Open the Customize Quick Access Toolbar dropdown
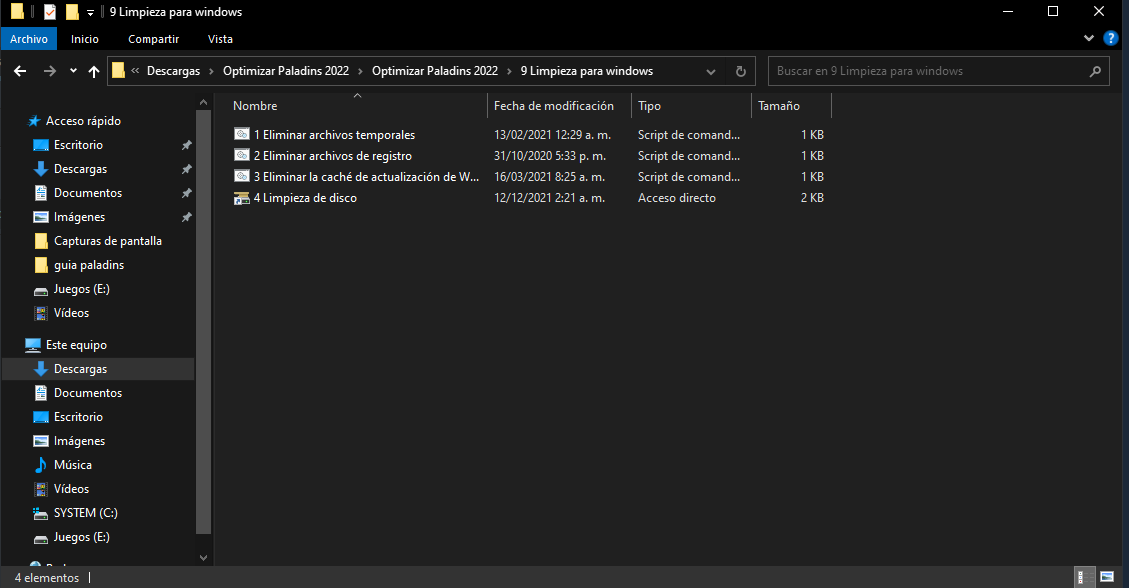This screenshot has height=588, width=1129. [90, 12]
